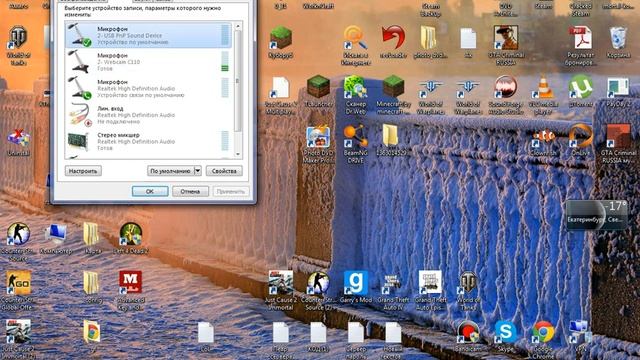This screenshot has height=360, width=640.
Task: Select the Webcam C110 microphone entry
Action: [x=148, y=62]
